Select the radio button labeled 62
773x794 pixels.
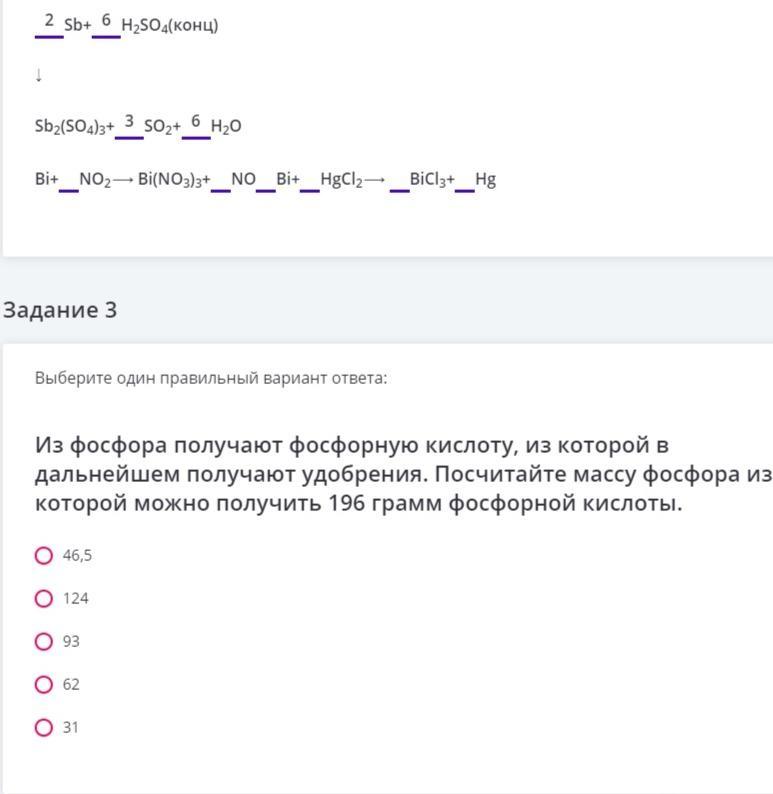click(44, 685)
